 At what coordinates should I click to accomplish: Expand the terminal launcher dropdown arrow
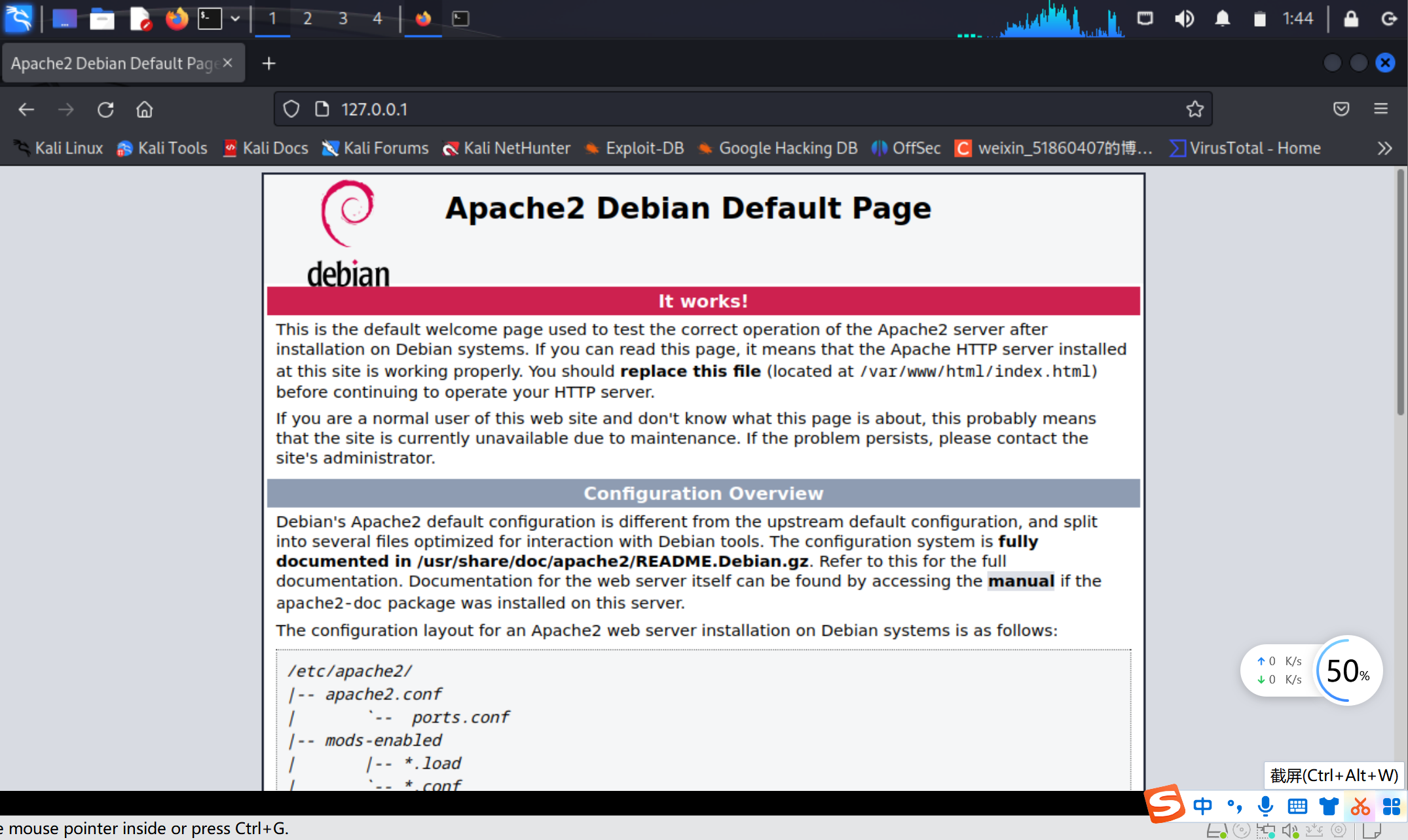coord(235,19)
